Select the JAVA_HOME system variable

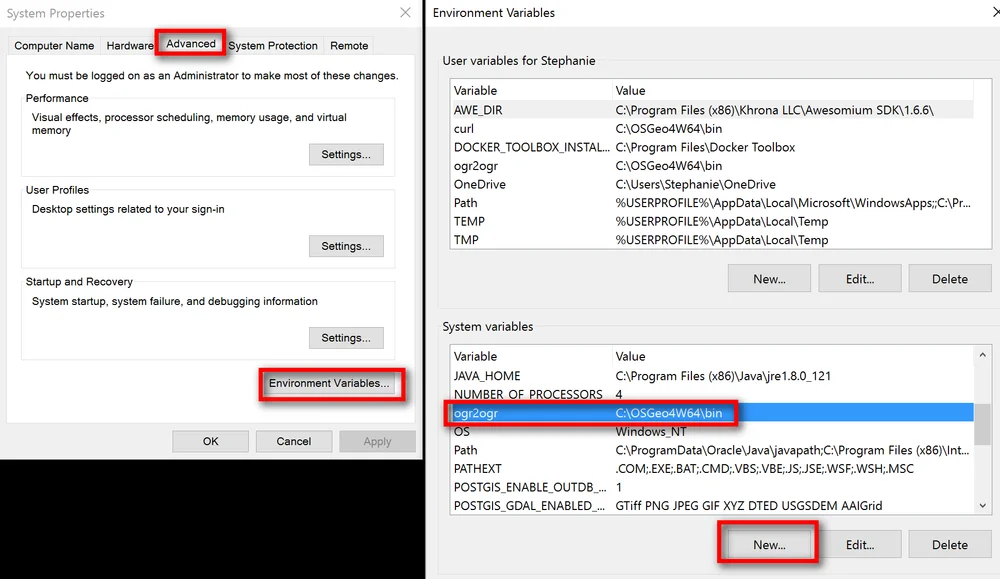point(530,375)
